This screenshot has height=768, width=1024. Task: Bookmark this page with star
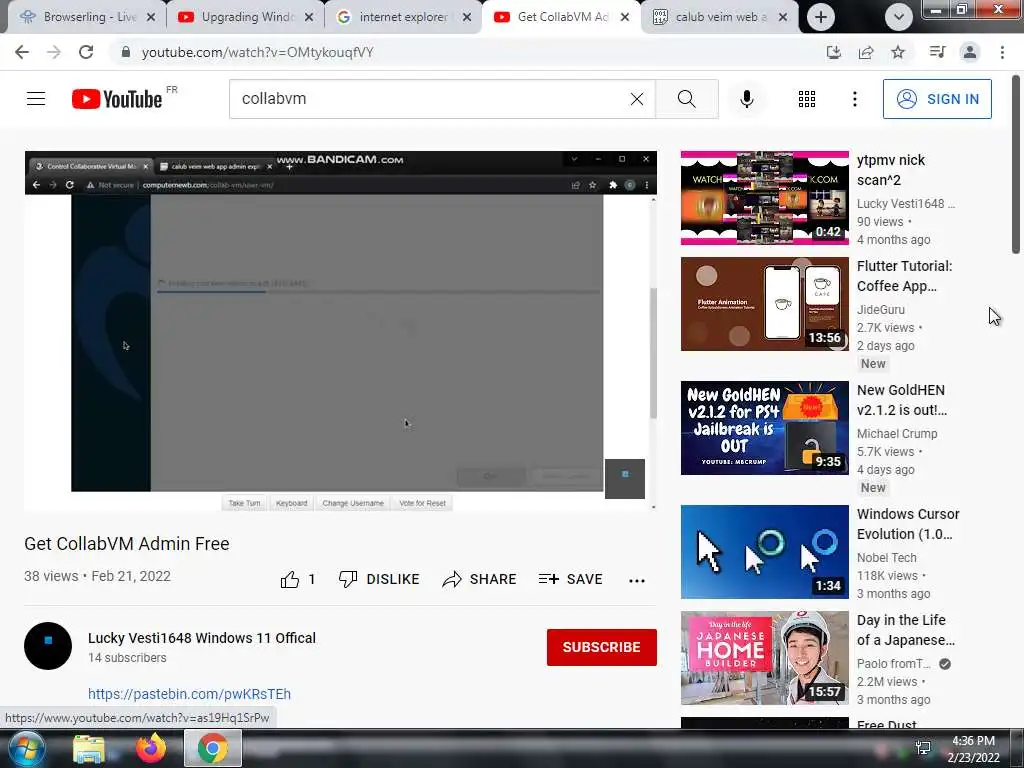click(898, 52)
